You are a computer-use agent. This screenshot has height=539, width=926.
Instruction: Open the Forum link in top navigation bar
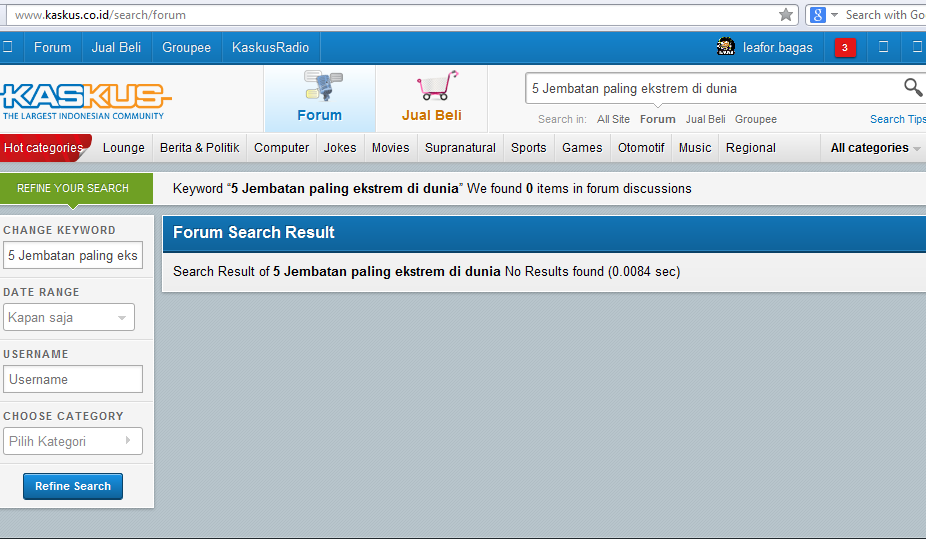(53, 47)
